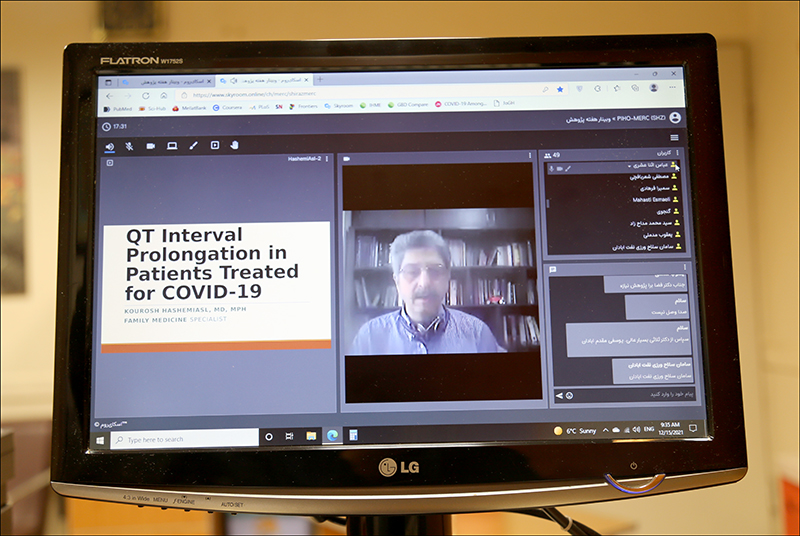Open the hamburger menu at top right
Image resolution: width=800 pixels, height=536 pixels.
(674, 137)
